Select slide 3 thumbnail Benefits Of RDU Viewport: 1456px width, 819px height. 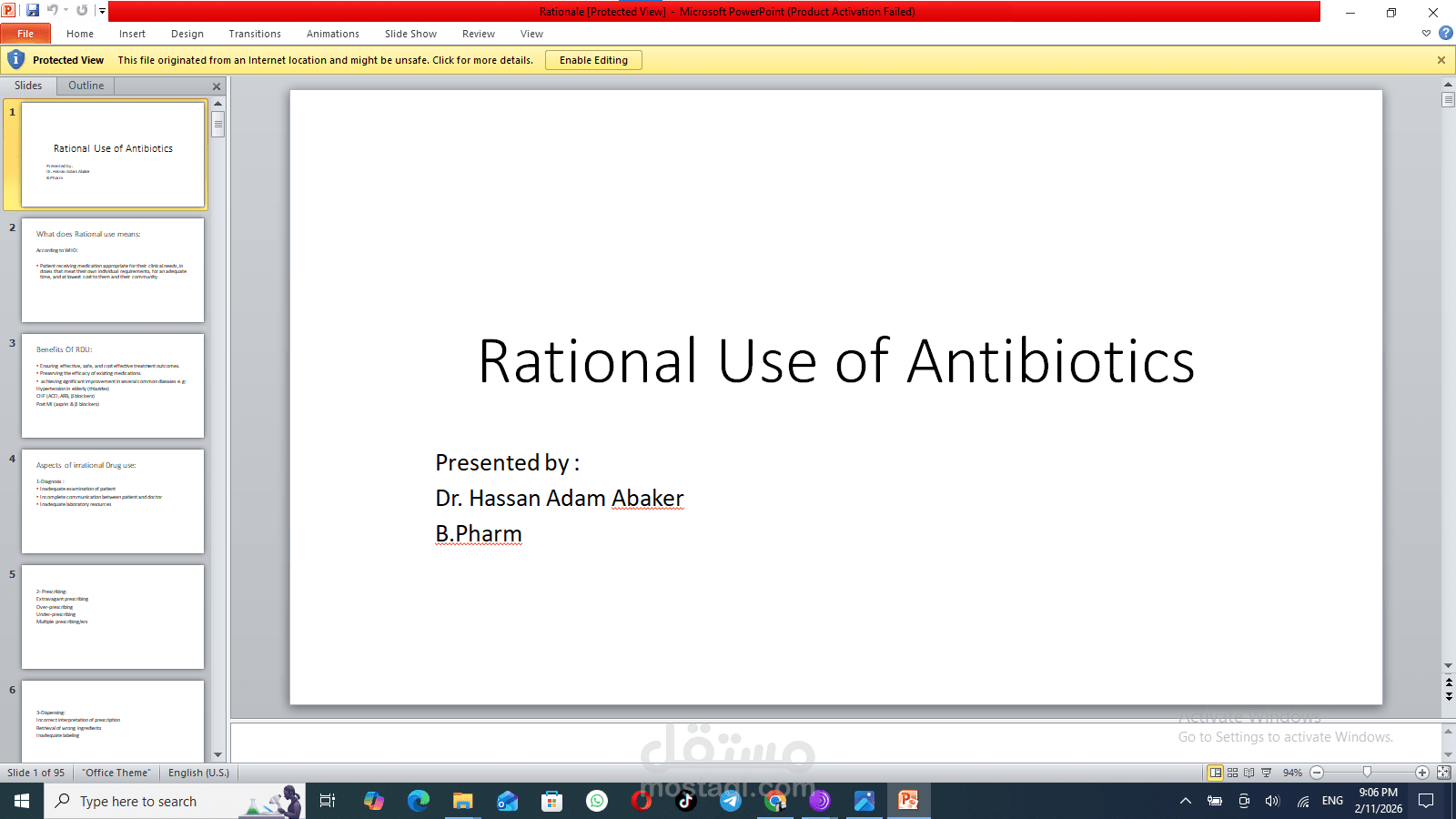coord(113,386)
